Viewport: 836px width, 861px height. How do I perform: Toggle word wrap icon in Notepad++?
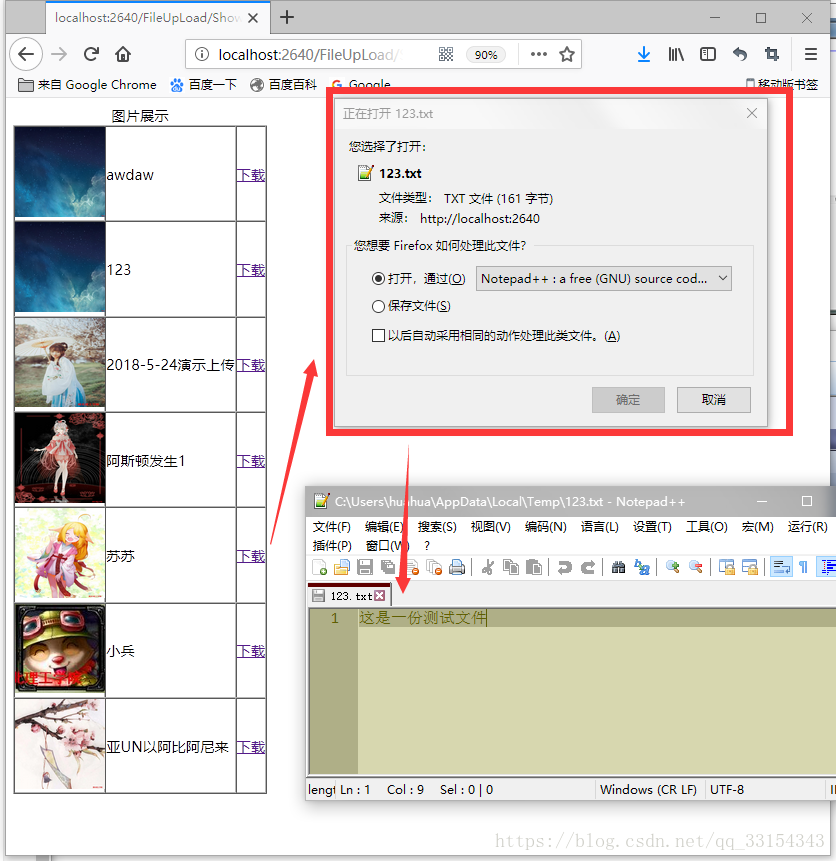tap(781, 567)
